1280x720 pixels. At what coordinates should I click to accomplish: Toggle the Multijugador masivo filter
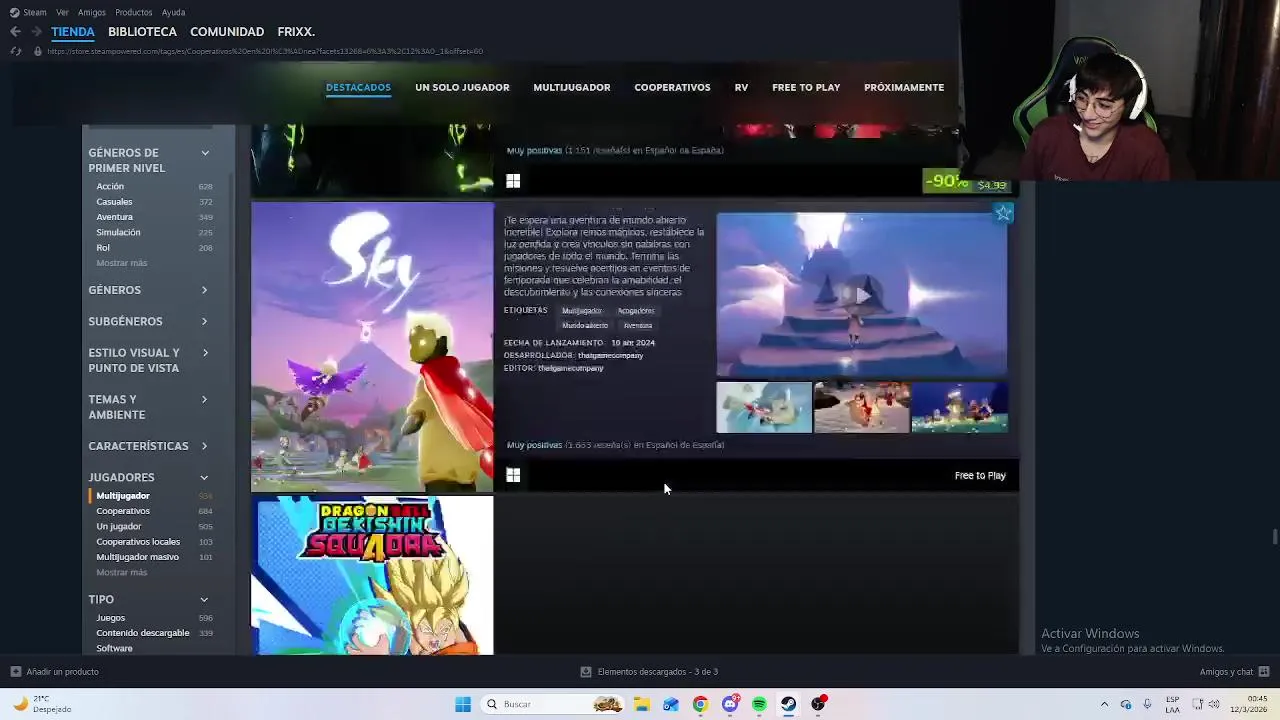(153, 557)
